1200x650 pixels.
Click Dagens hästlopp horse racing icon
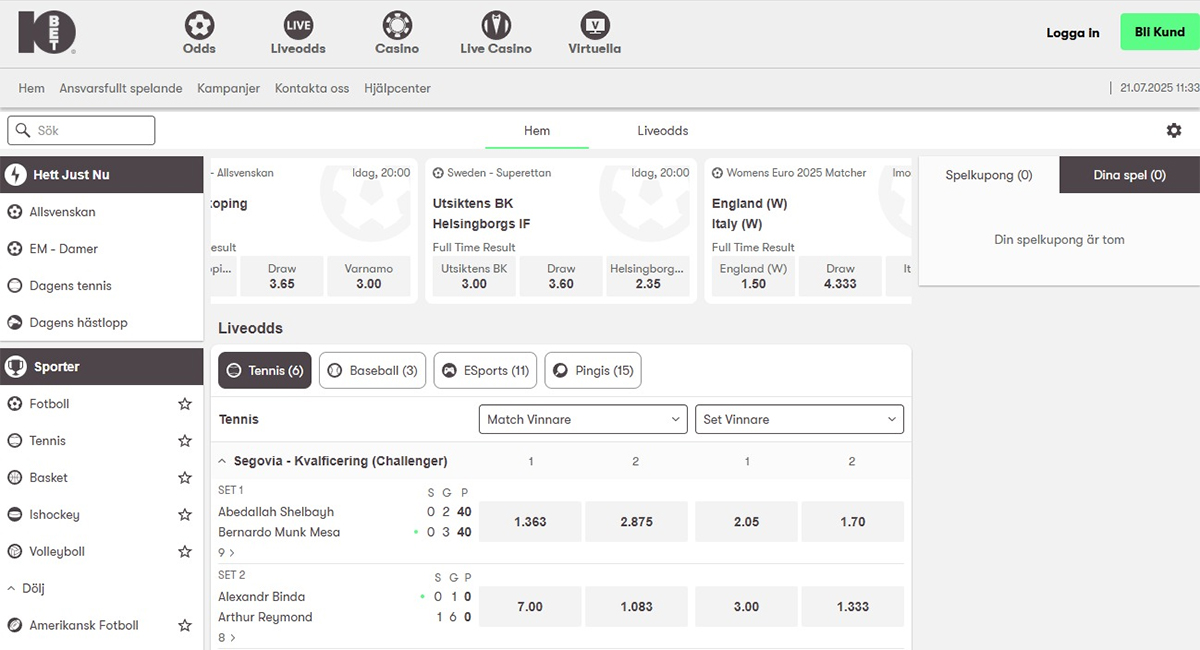[15, 323]
